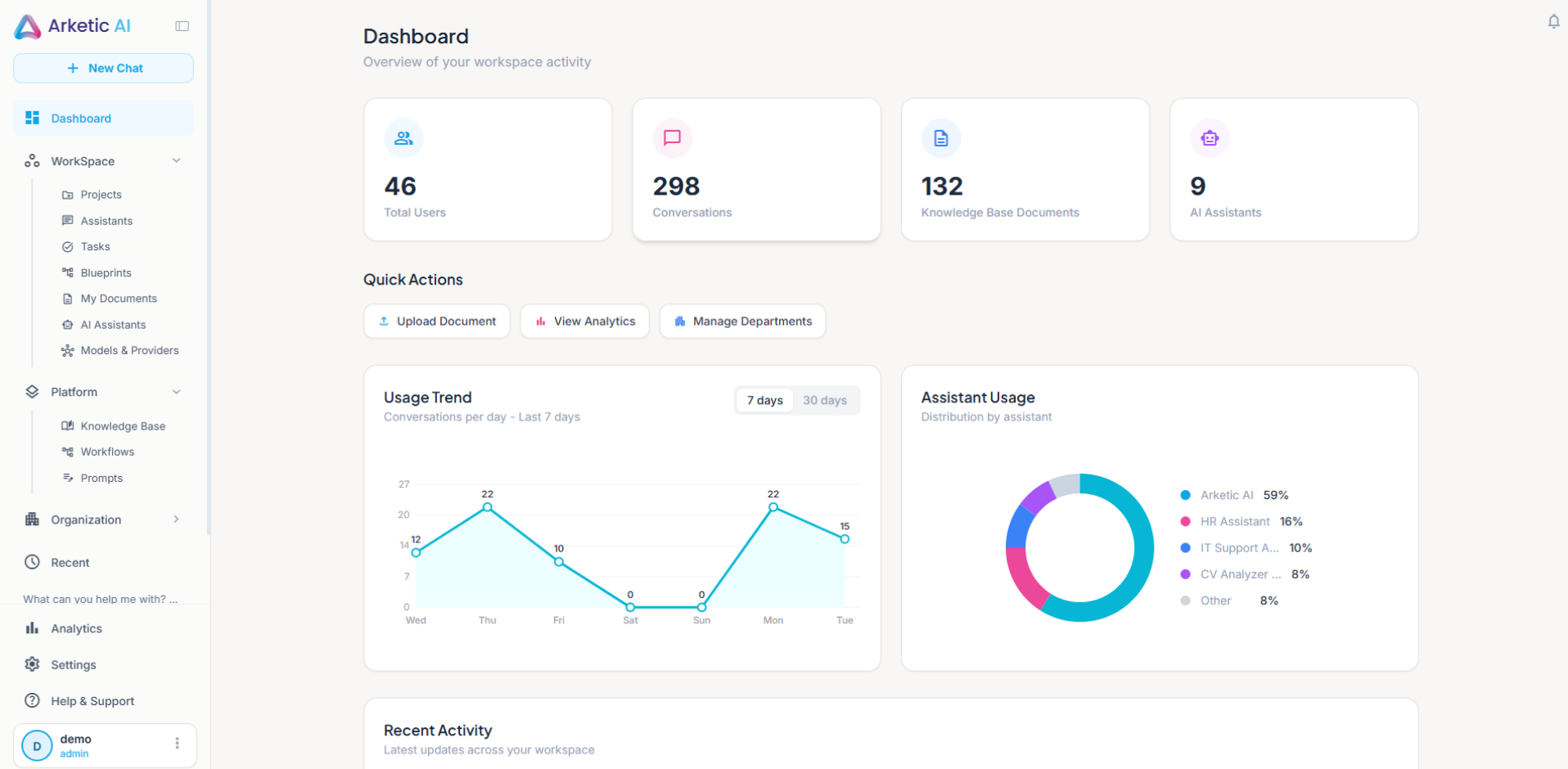This screenshot has height=769, width=1568.
Task: Click the Workflows icon
Action: (68, 452)
